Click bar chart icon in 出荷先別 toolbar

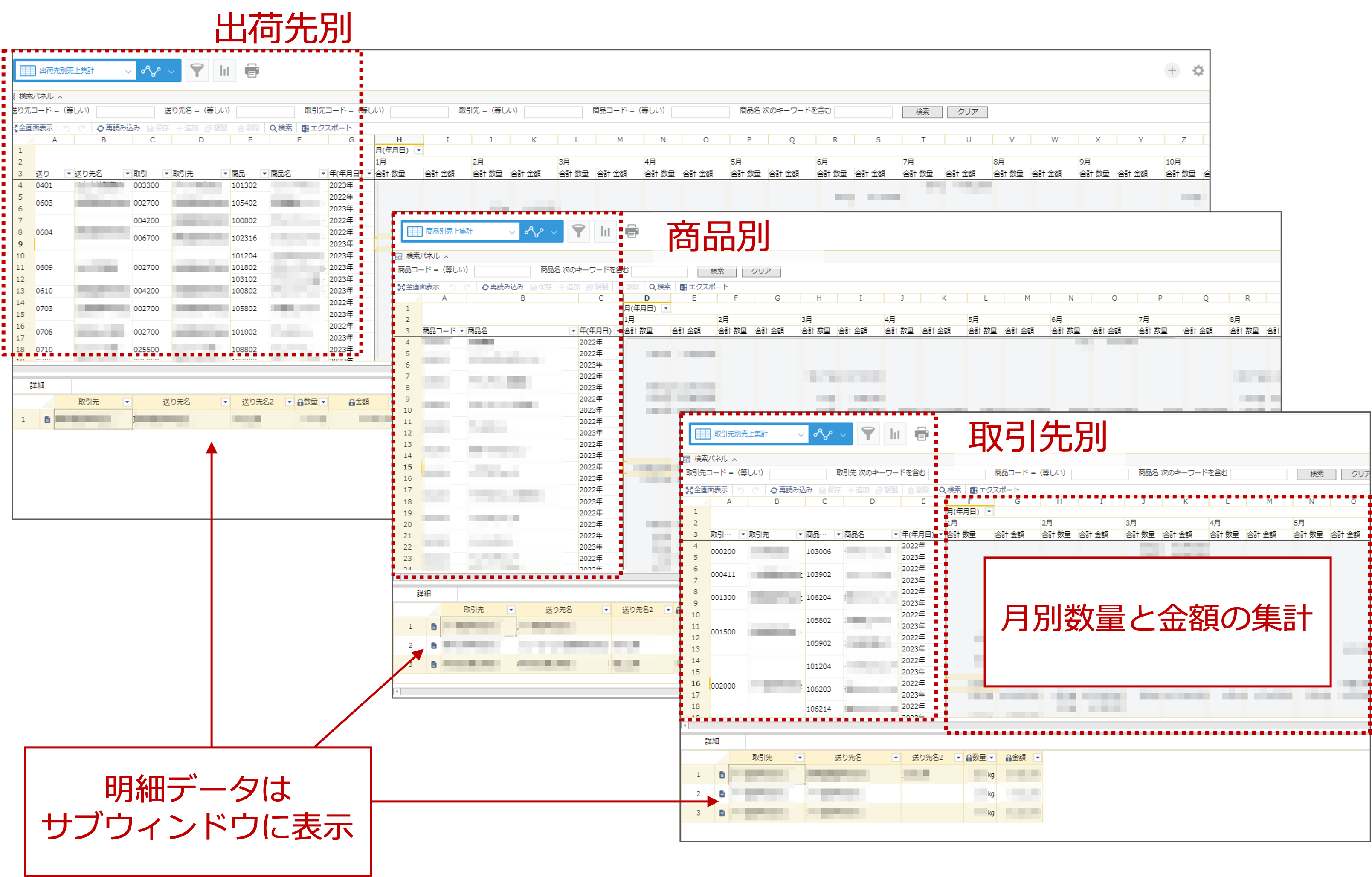224,71
